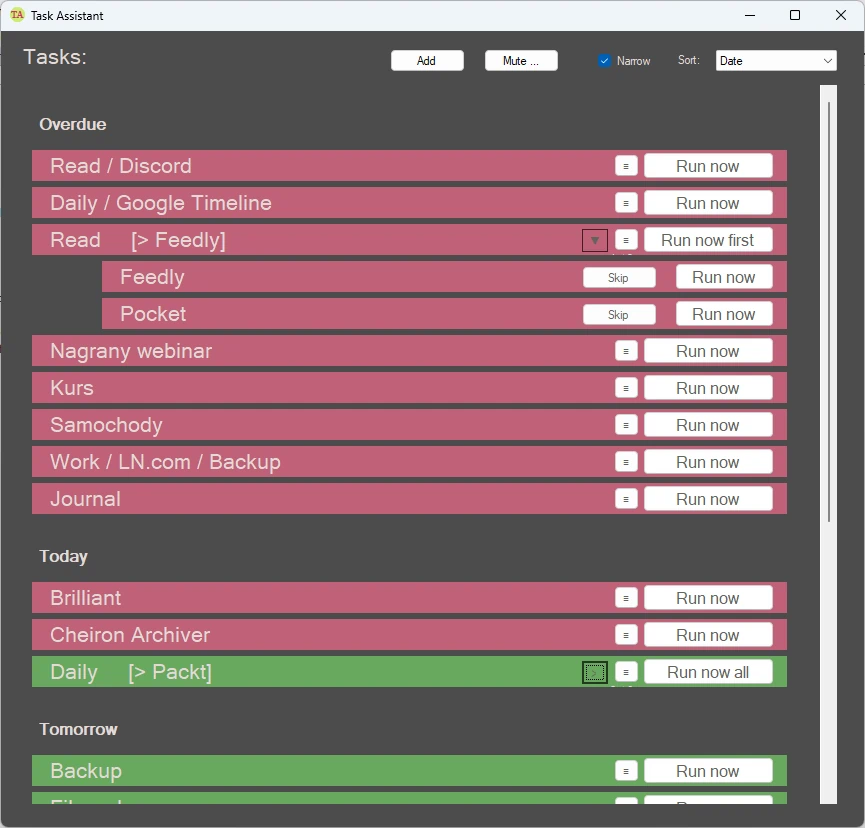The image size is (865, 828).
Task: Click menu icon on Daily / Google Timeline row
Action: pos(626,203)
